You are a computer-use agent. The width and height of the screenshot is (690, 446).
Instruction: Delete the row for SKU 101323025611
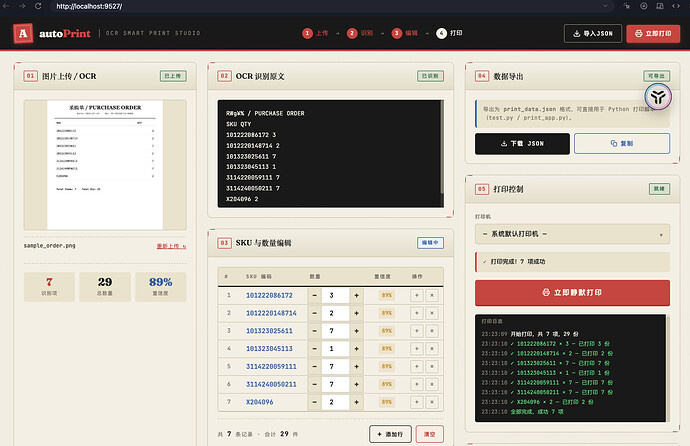coord(432,331)
